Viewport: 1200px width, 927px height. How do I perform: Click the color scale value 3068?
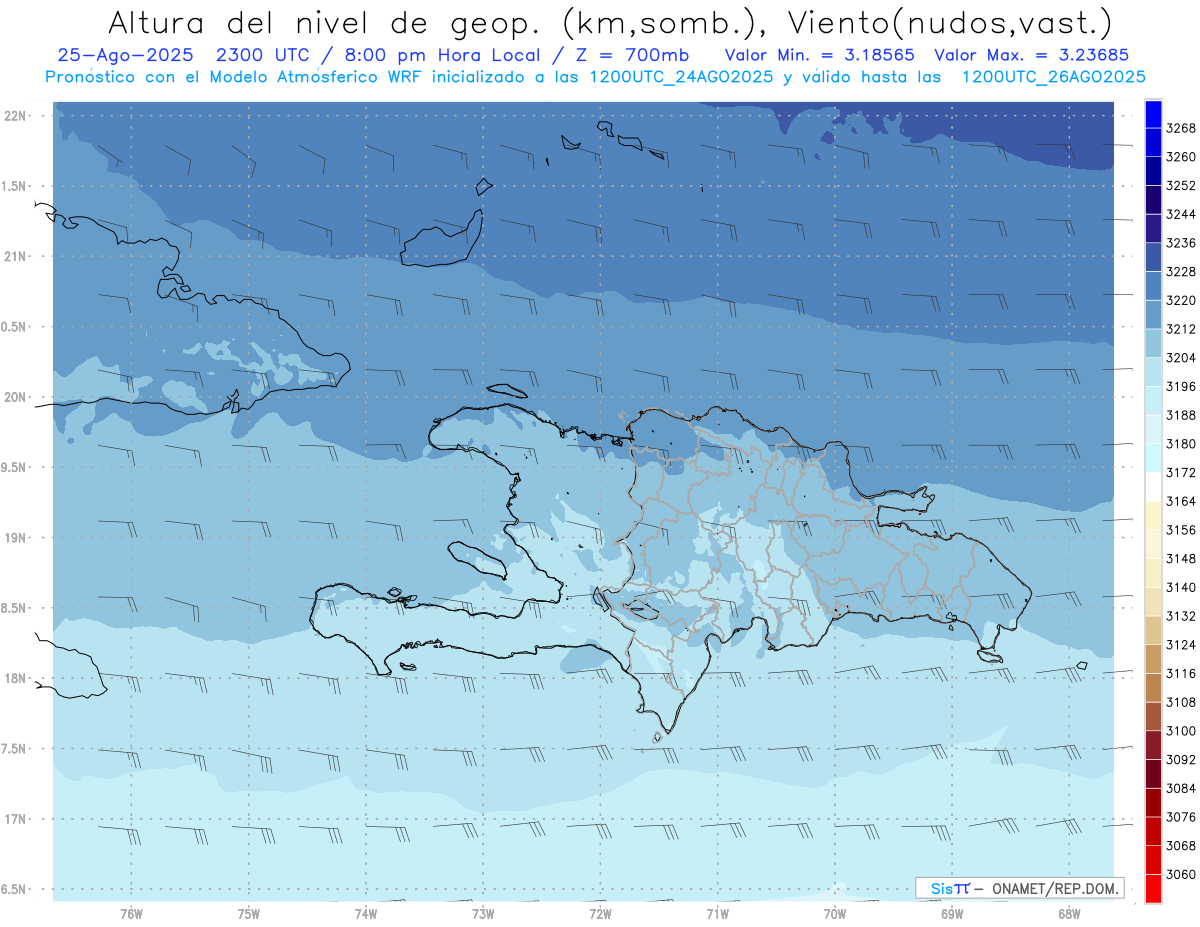point(1181,845)
